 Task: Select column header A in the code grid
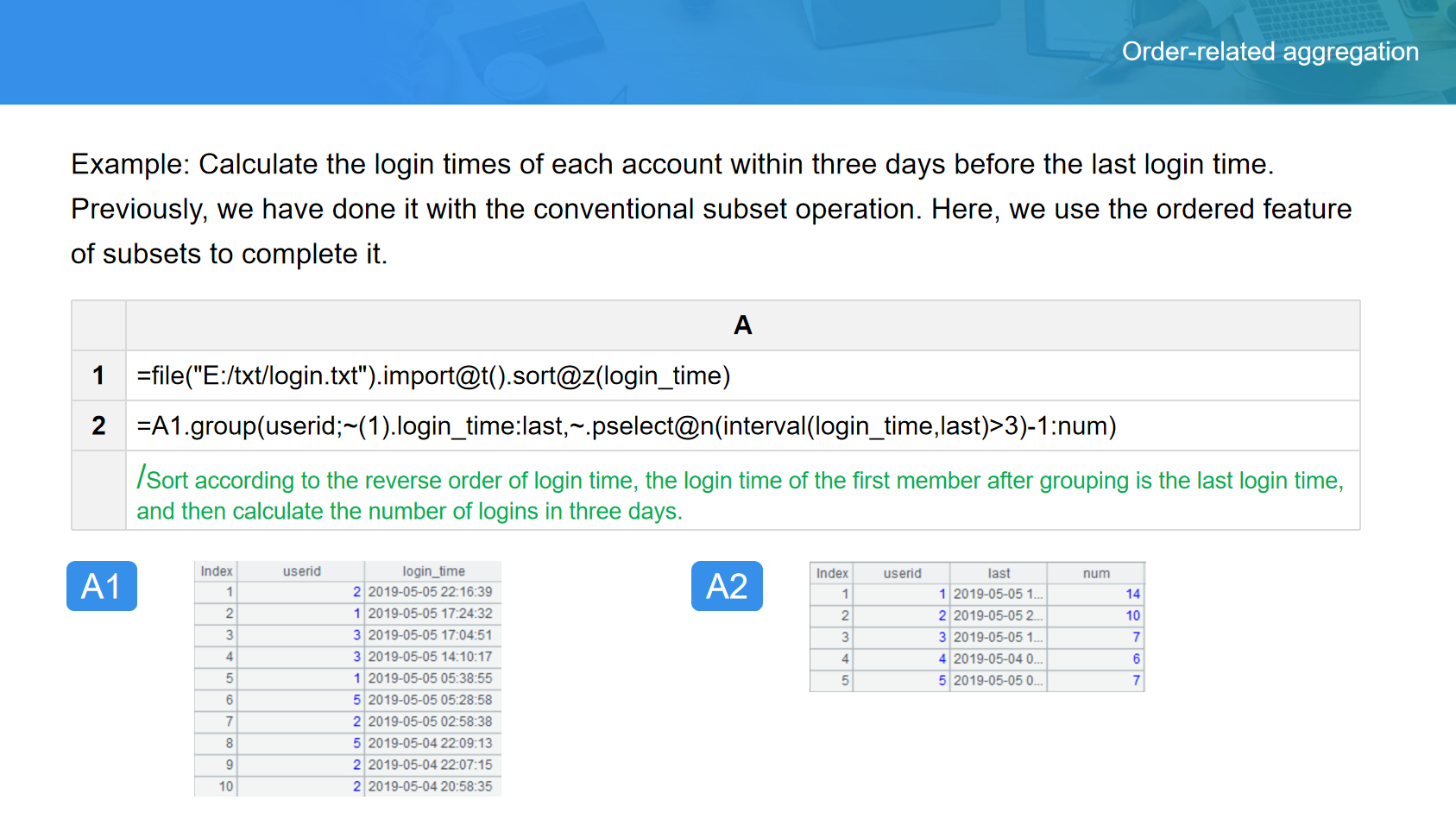coord(742,325)
